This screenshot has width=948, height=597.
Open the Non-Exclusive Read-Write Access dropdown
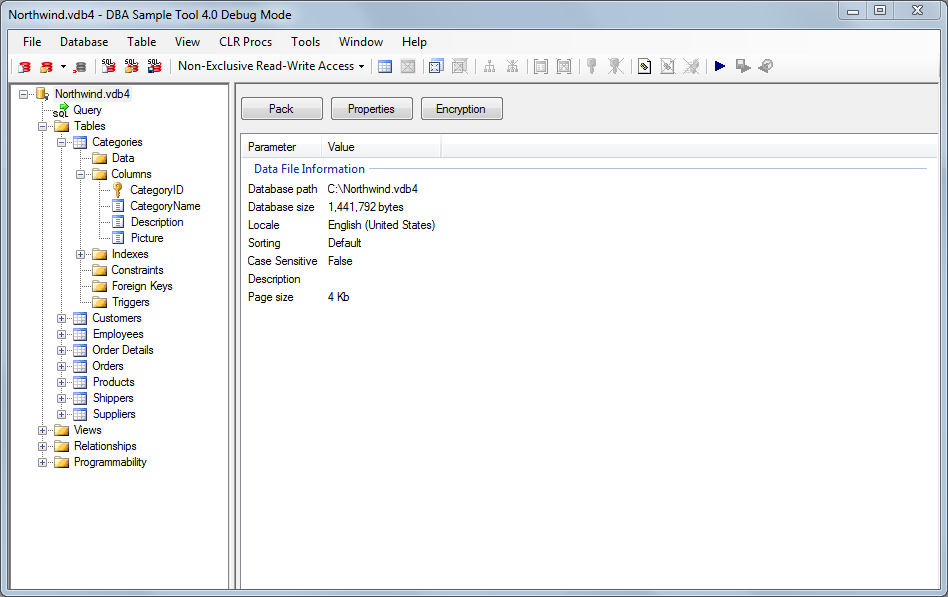362,66
